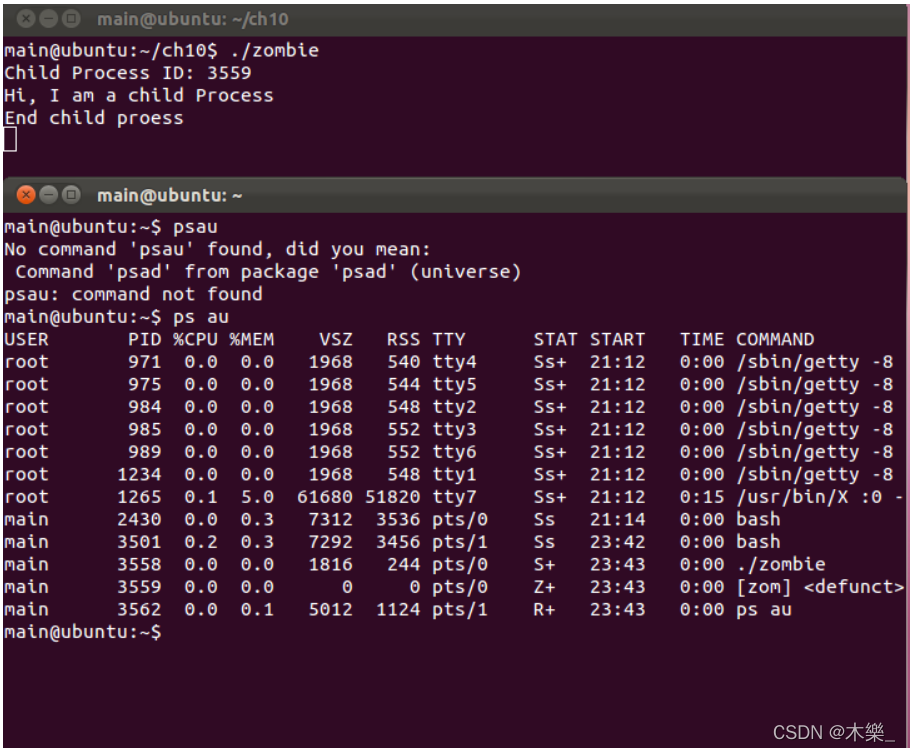911x752 pixels.
Task: Click the 'Child Process ID: 3559' line
Action: [128, 73]
